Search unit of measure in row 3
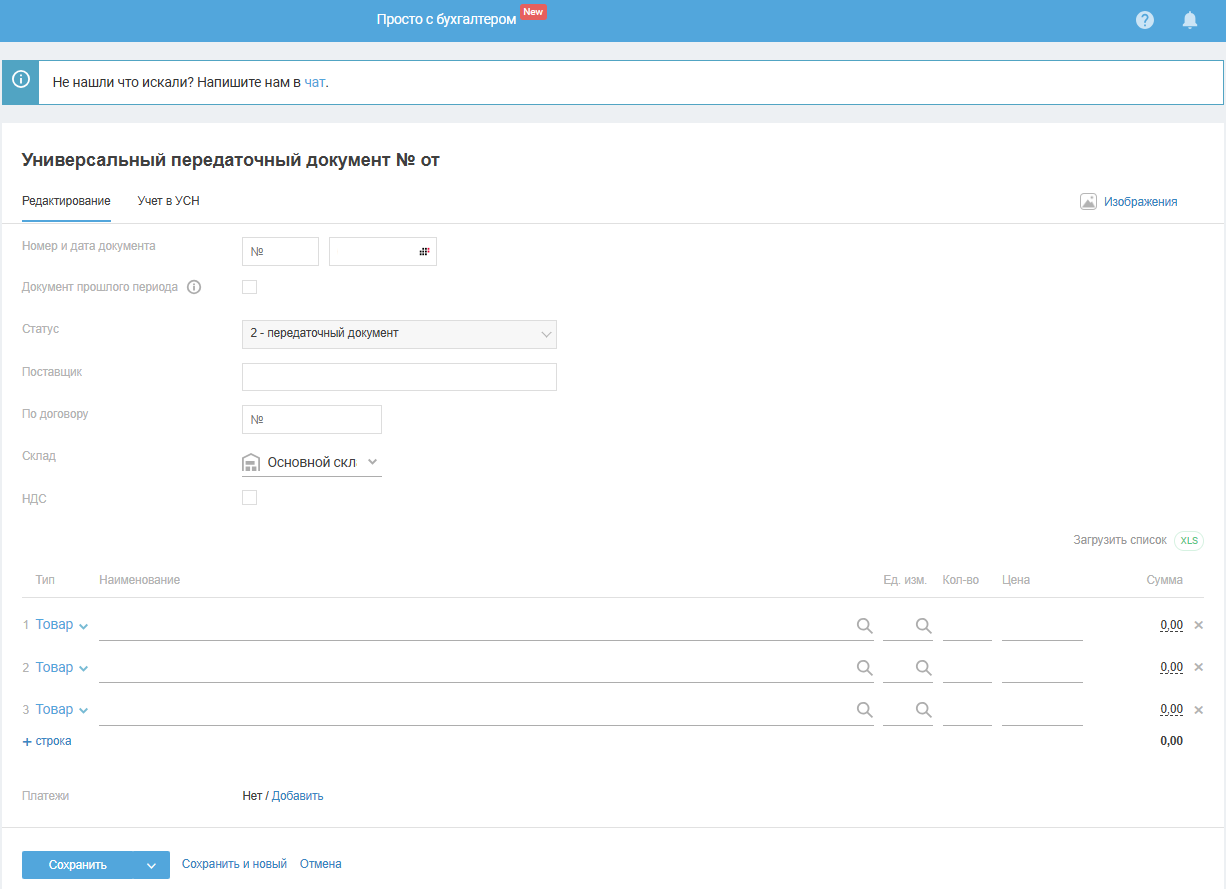Viewport: 1226px width, 889px height. coord(924,709)
